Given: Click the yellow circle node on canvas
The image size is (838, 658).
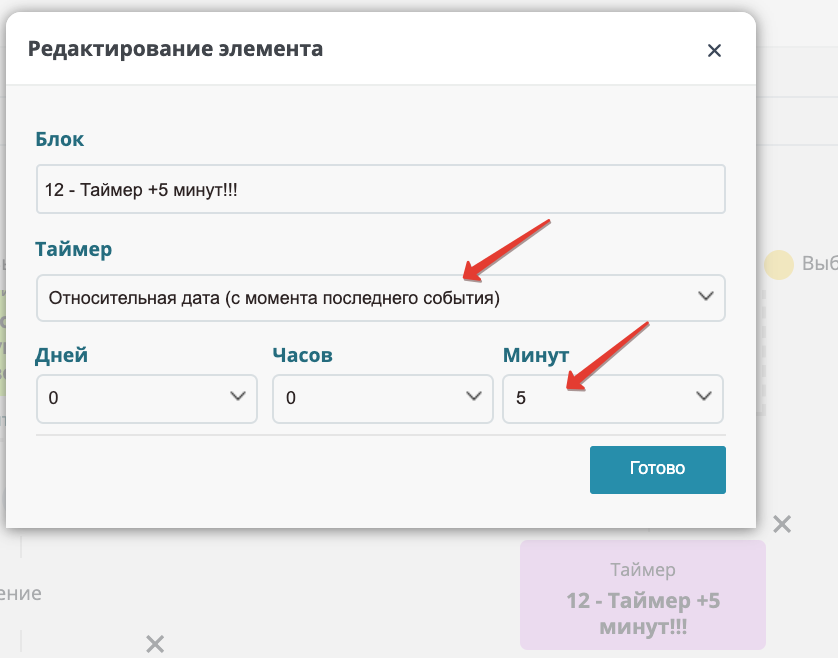Looking at the screenshot, I should pyautogui.click(x=779, y=265).
